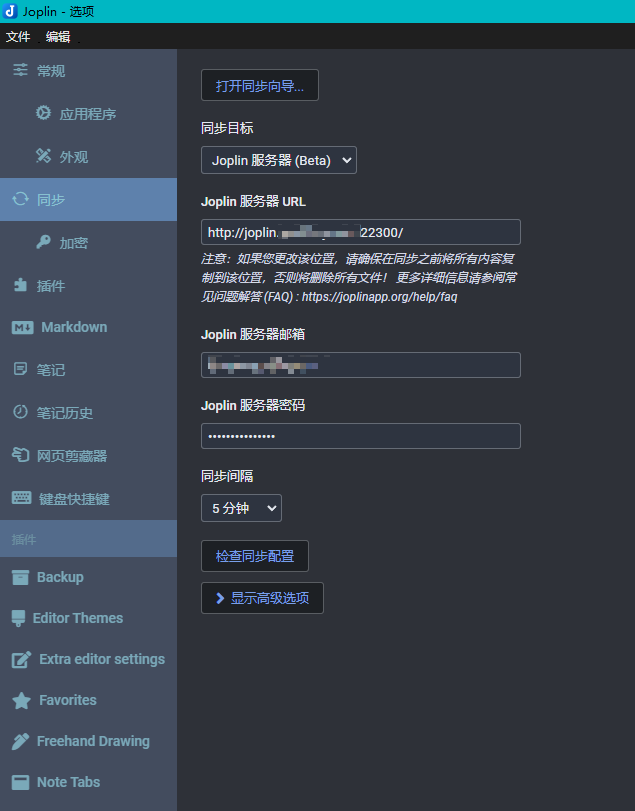Click the Joplin 服务器 URL input field

[x=361, y=232]
